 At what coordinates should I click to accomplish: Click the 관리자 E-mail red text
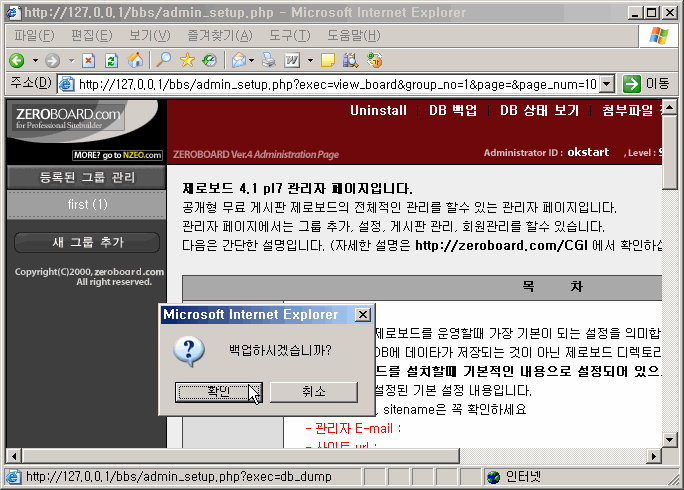pyautogui.click(x=353, y=428)
